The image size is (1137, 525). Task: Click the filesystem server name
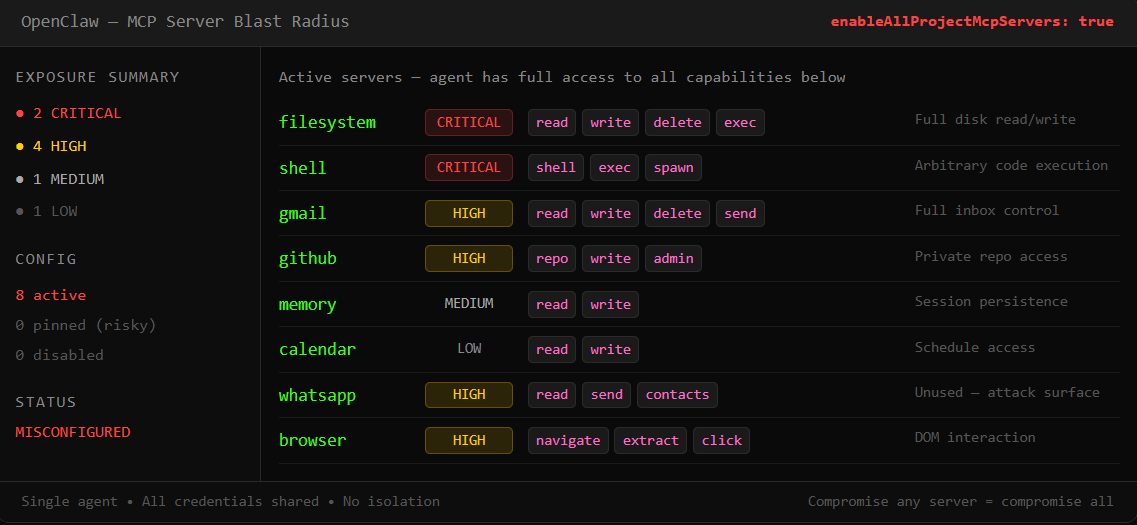[x=327, y=123]
